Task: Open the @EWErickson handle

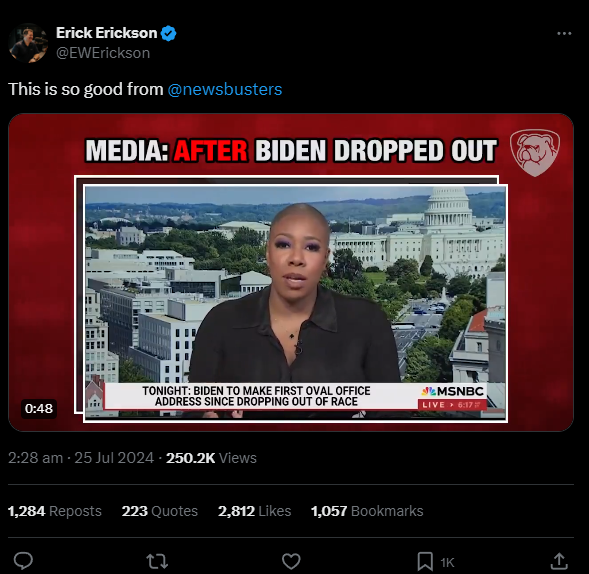Action: [103, 53]
